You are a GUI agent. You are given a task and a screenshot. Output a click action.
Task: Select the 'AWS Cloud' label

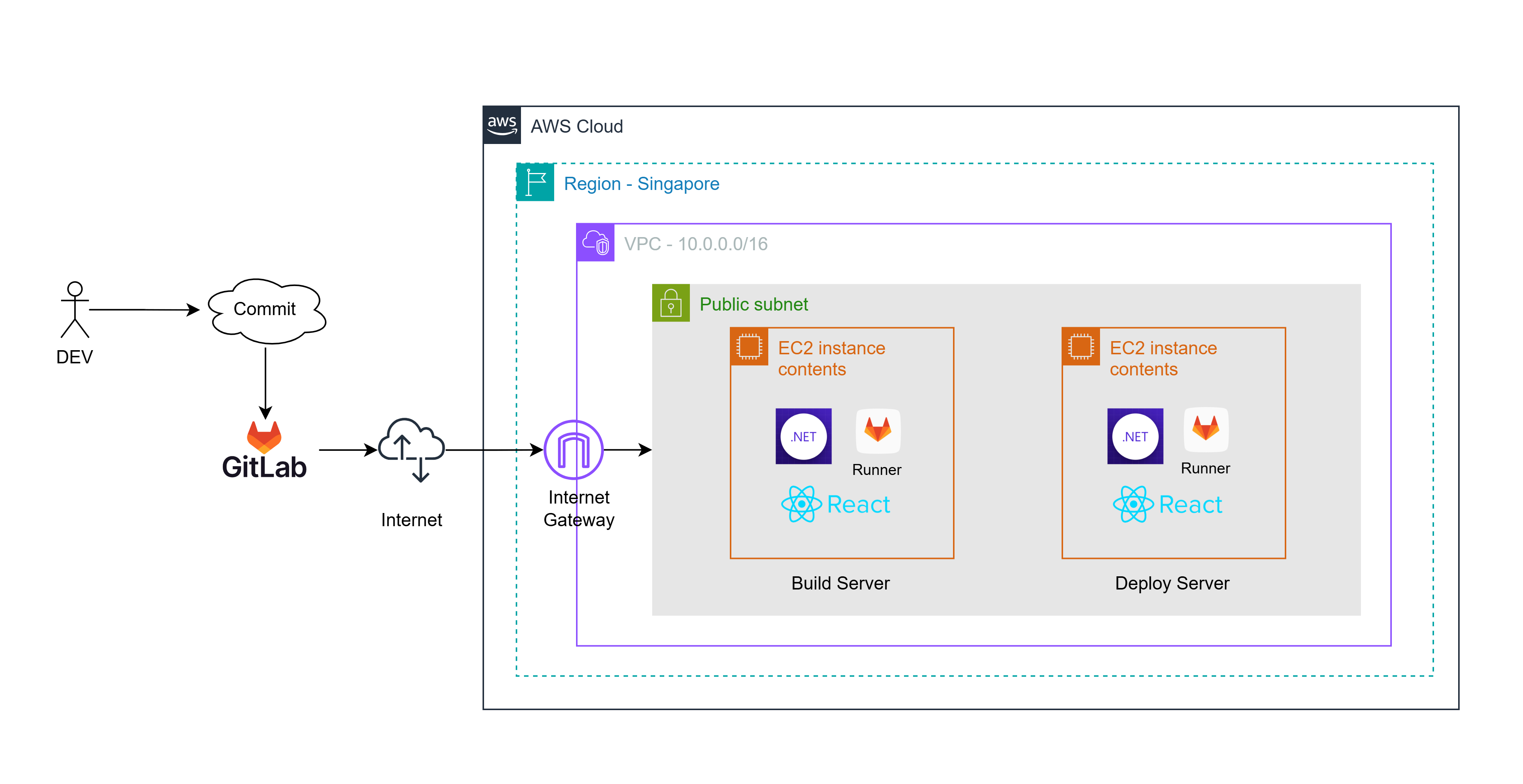[576, 126]
